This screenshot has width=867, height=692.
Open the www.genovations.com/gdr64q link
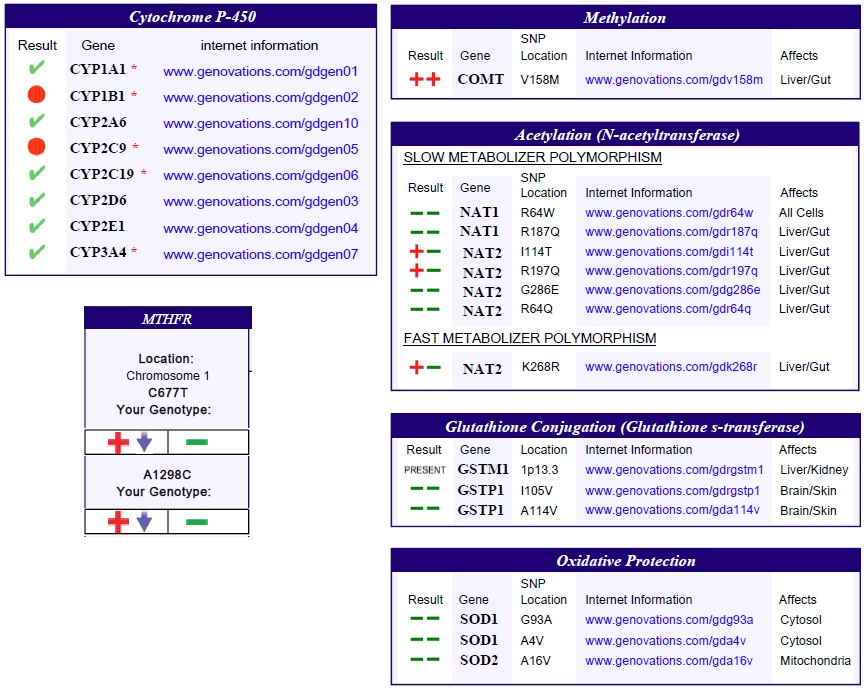point(668,310)
